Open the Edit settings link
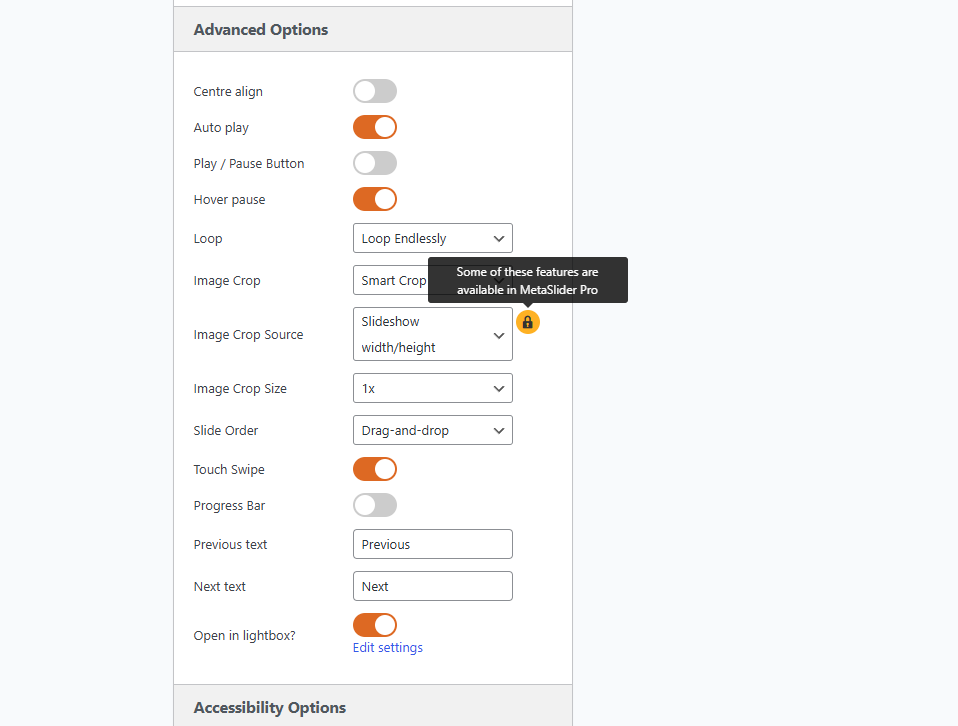Viewport: 958px width, 726px height. [x=388, y=647]
